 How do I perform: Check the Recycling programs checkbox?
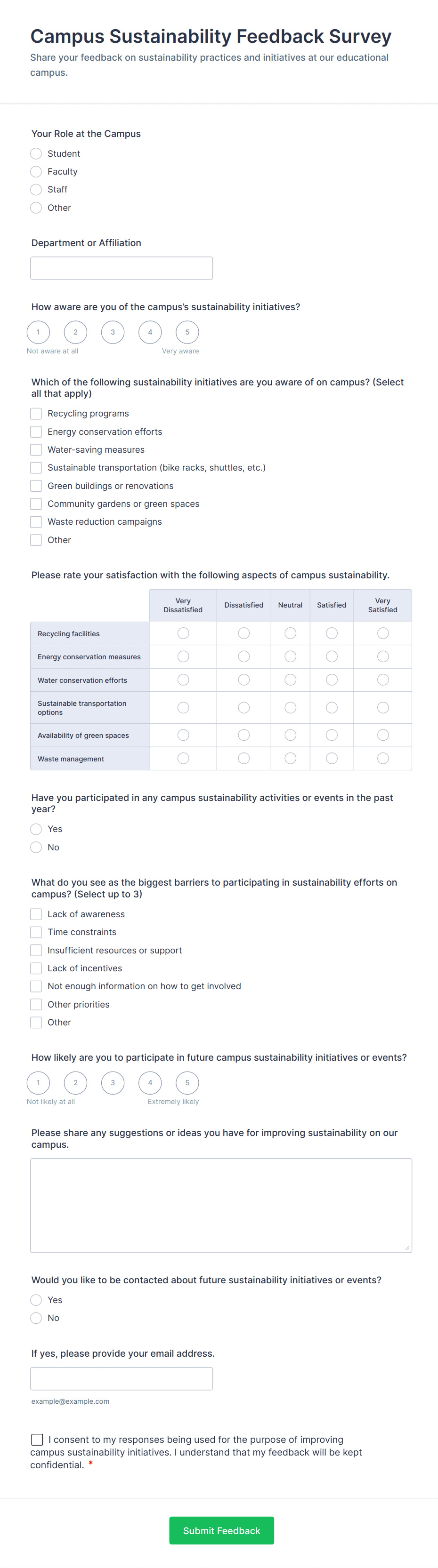point(37,414)
